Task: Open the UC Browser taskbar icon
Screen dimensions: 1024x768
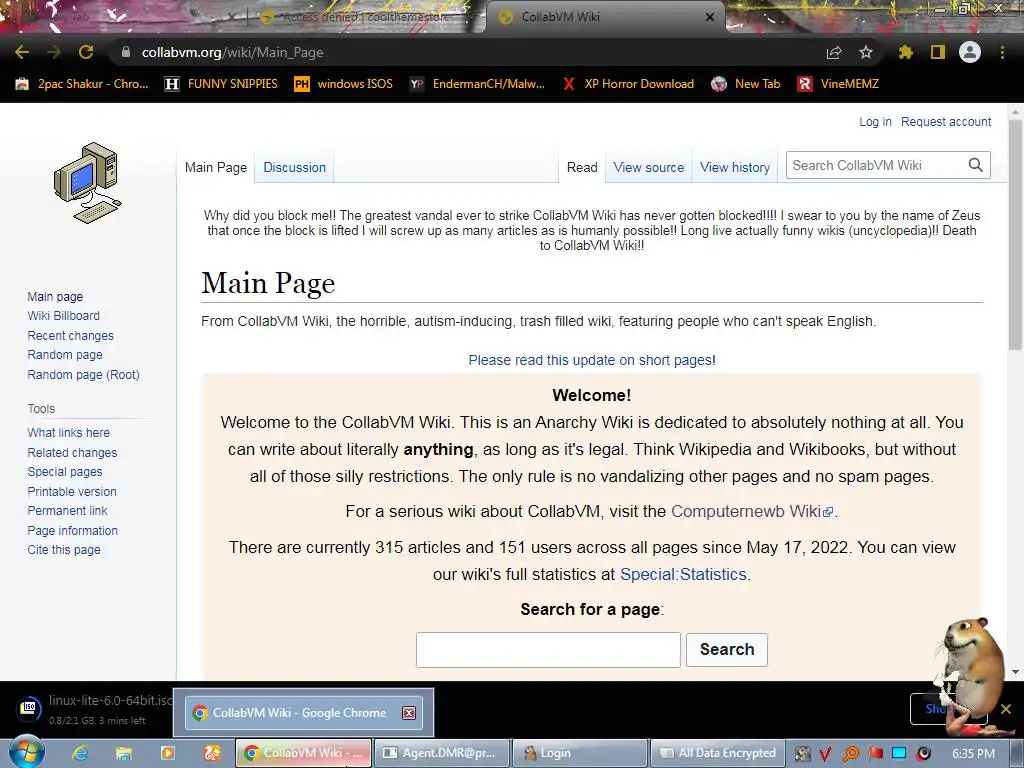Action: click(x=212, y=753)
